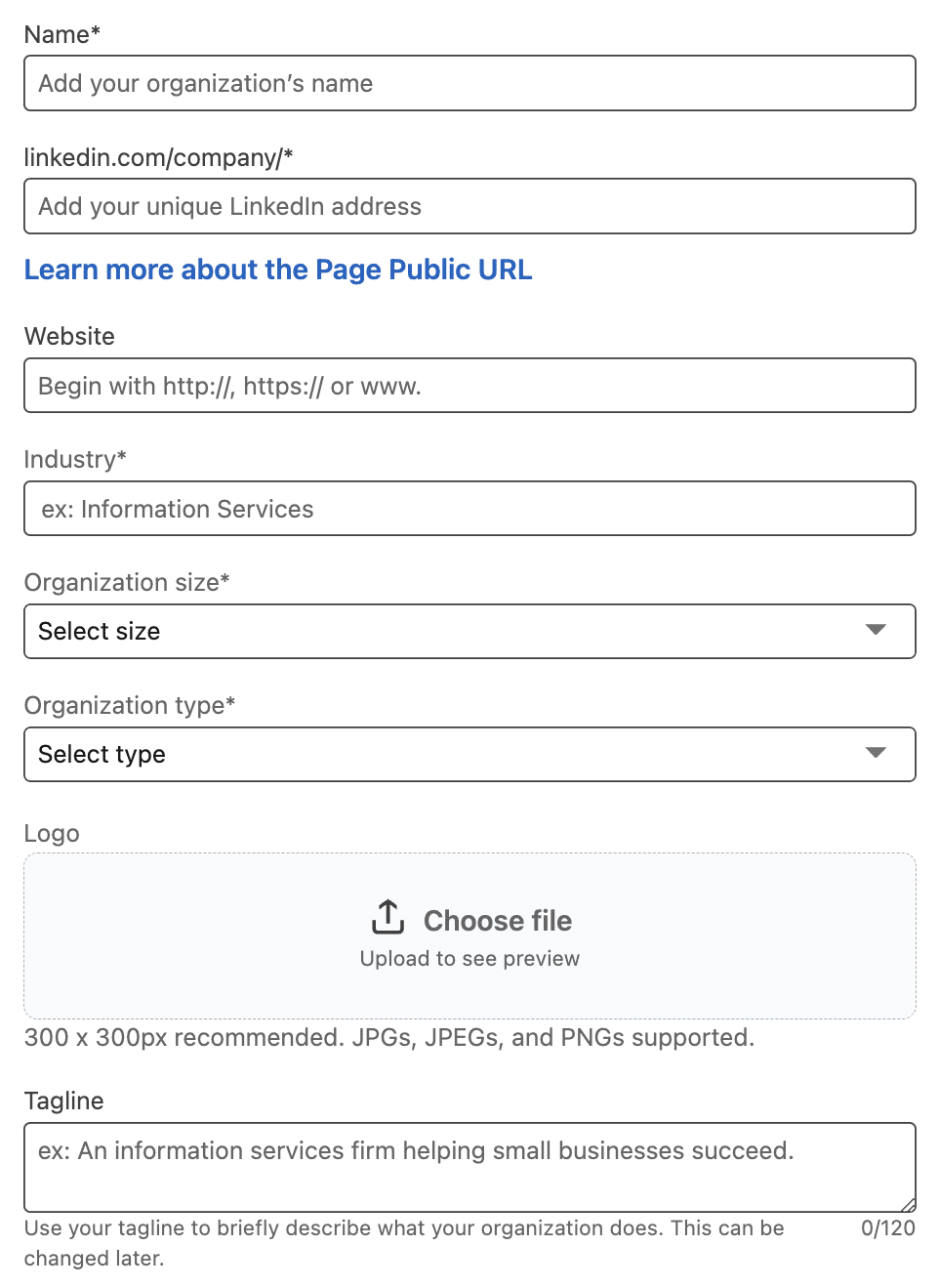Select the unique LinkedIn address field
Screen dimensions: 938x1288
tap(469, 206)
